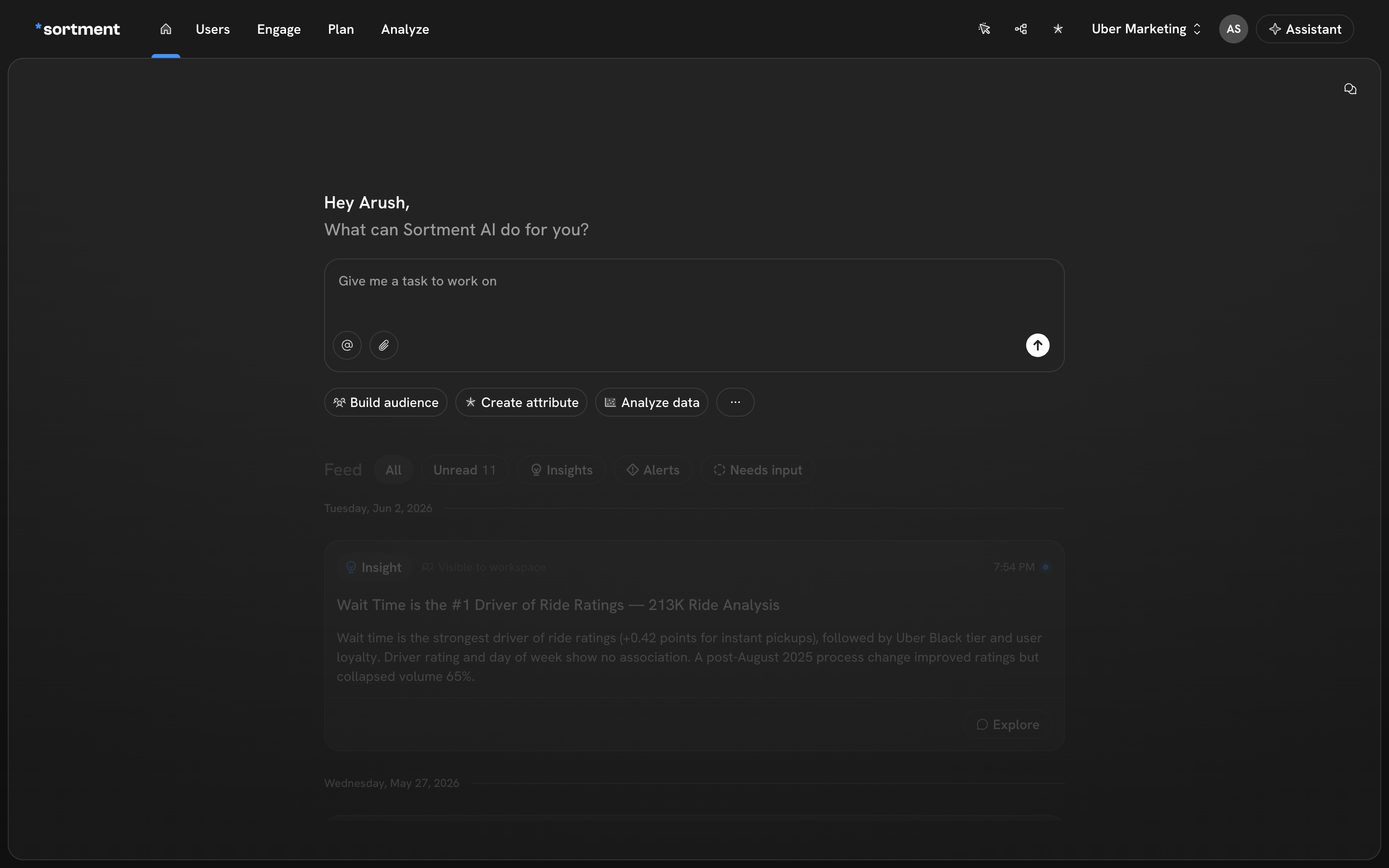
Task: Click the 'Tuesday, Jun 2, 2026' date header
Action: 378,508
